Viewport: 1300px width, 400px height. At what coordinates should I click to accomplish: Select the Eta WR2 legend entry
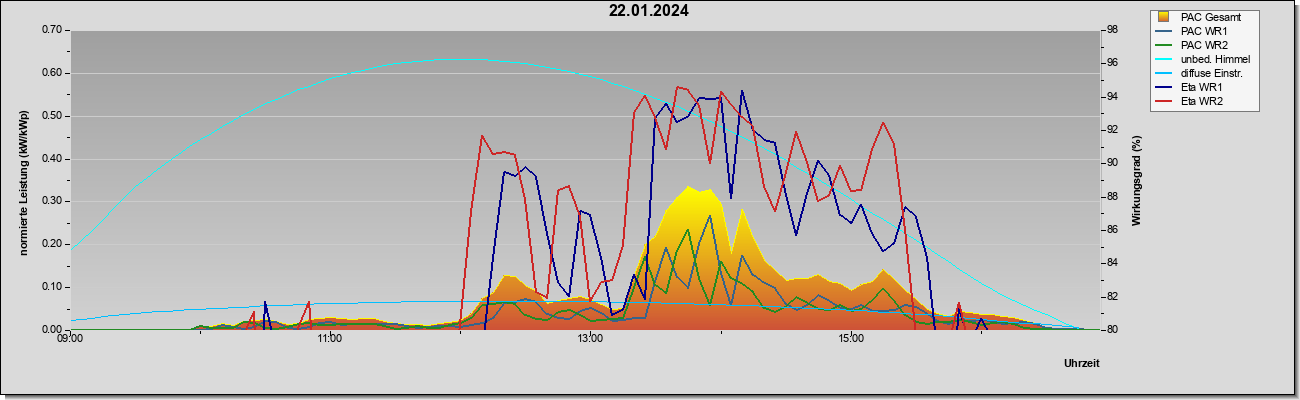1189,101
